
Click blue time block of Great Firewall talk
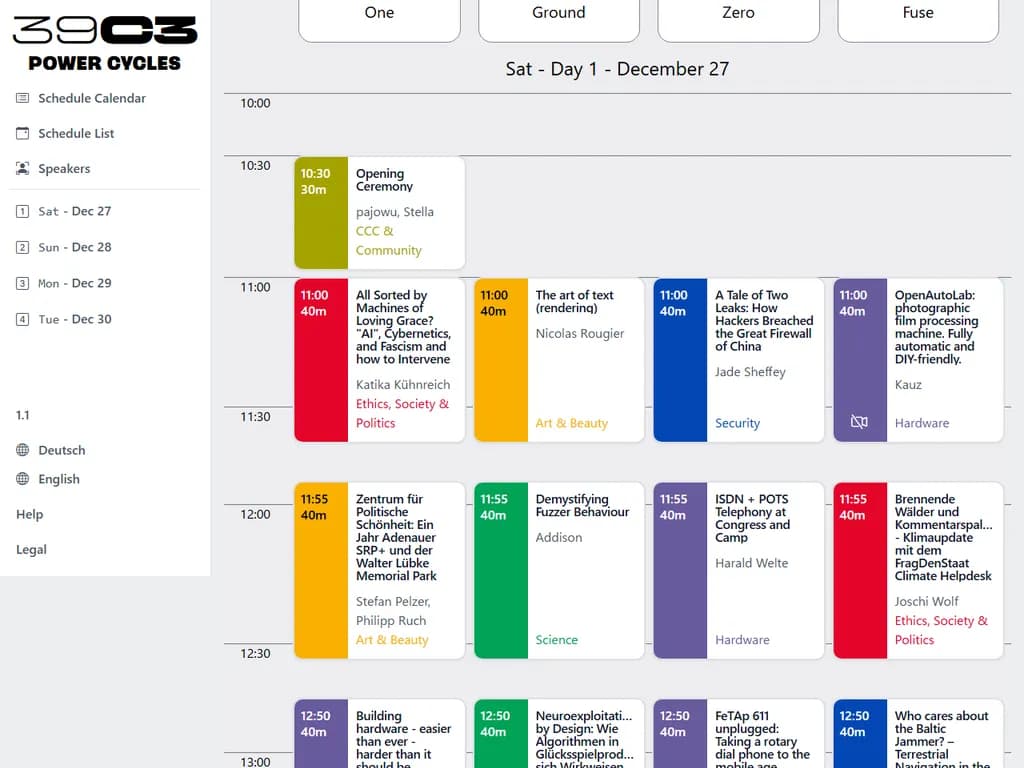click(x=680, y=360)
